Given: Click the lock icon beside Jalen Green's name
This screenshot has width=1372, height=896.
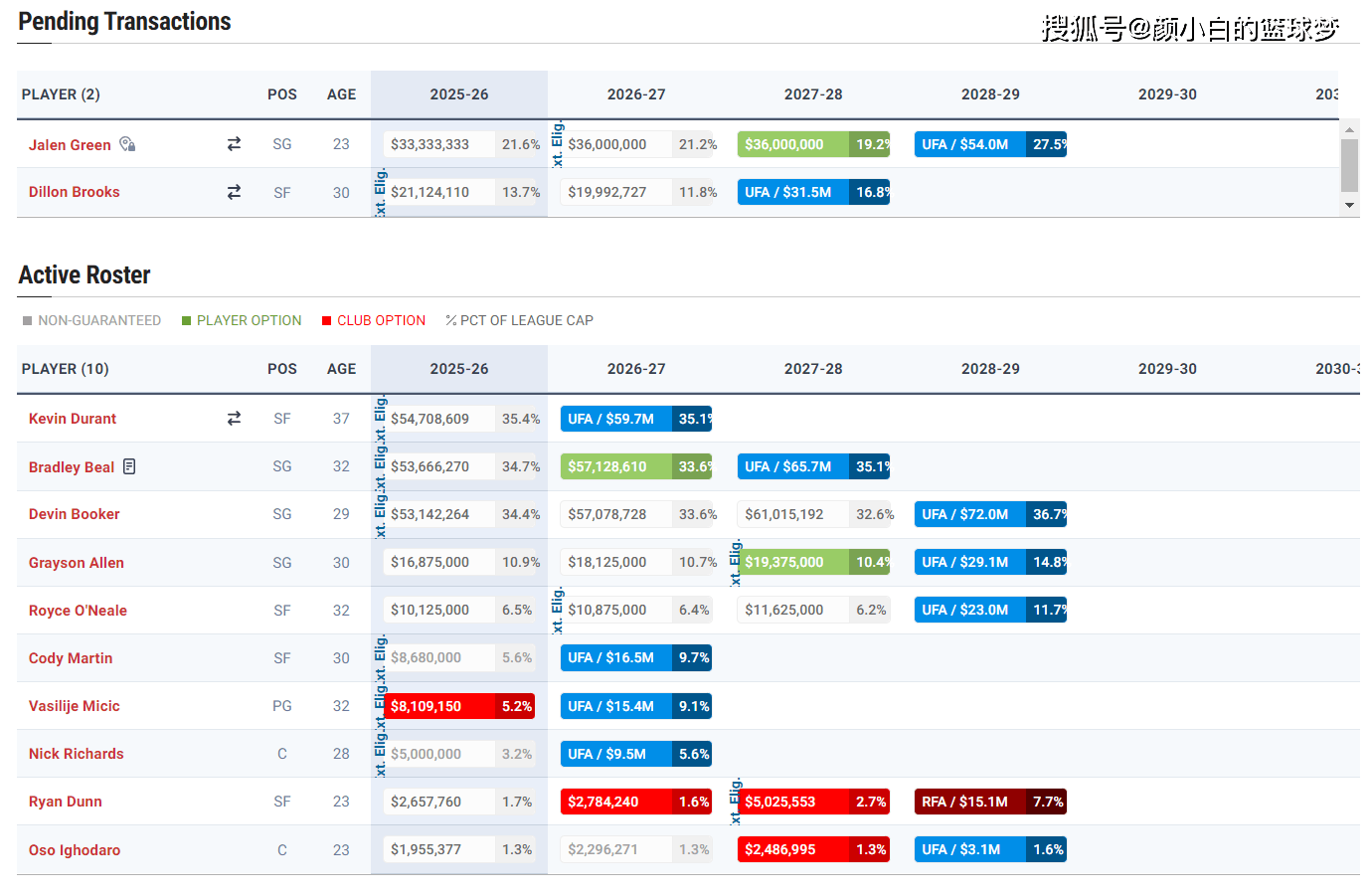Looking at the screenshot, I should pyautogui.click(x=127, y=144).
